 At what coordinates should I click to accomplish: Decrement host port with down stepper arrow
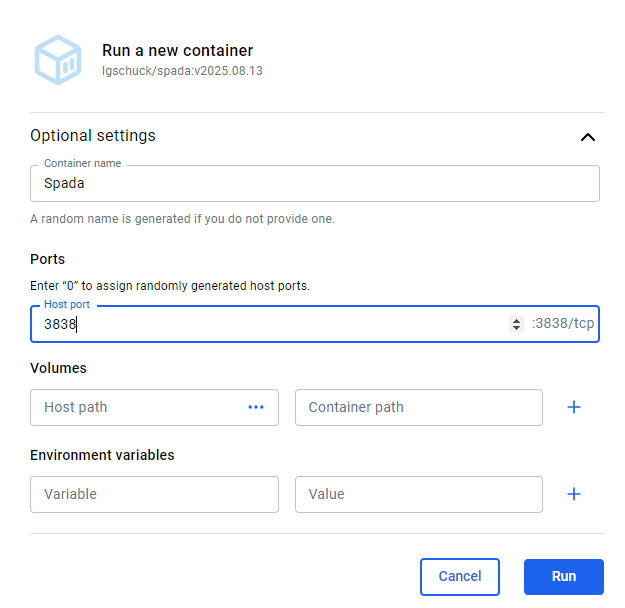(x=516, y=328)
